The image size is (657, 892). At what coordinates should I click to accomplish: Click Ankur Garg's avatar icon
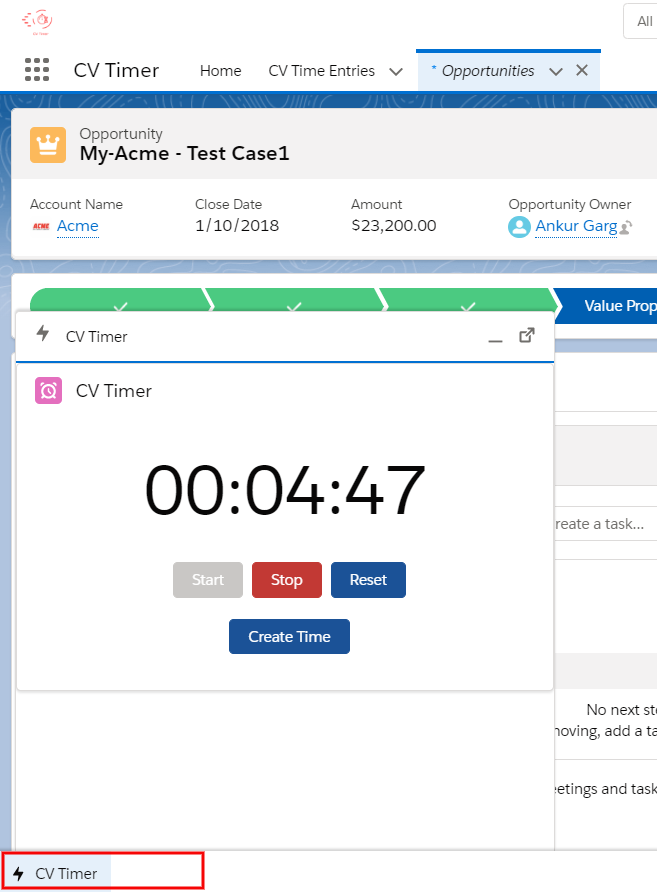point(519,226)
